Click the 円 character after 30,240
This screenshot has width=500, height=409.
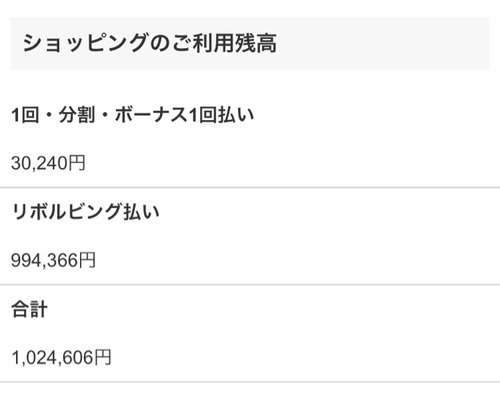coord(77,163)
